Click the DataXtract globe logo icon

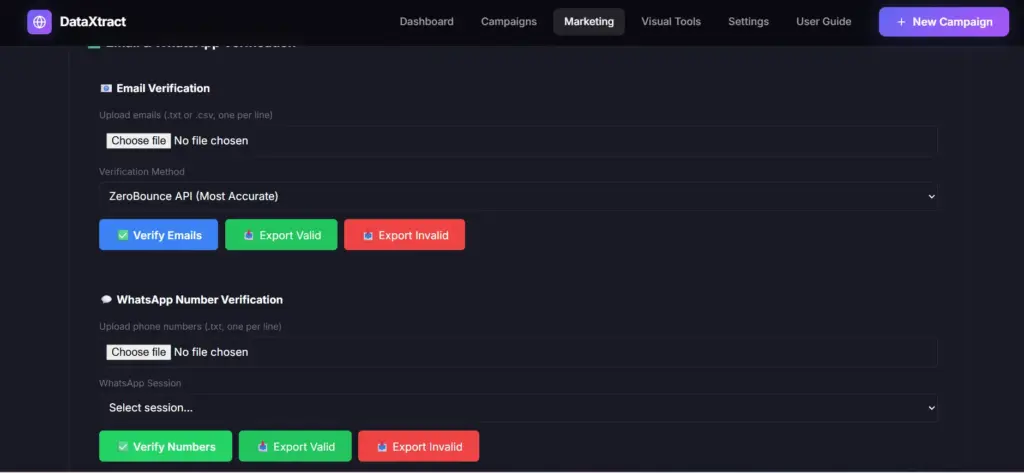(39, 22)
